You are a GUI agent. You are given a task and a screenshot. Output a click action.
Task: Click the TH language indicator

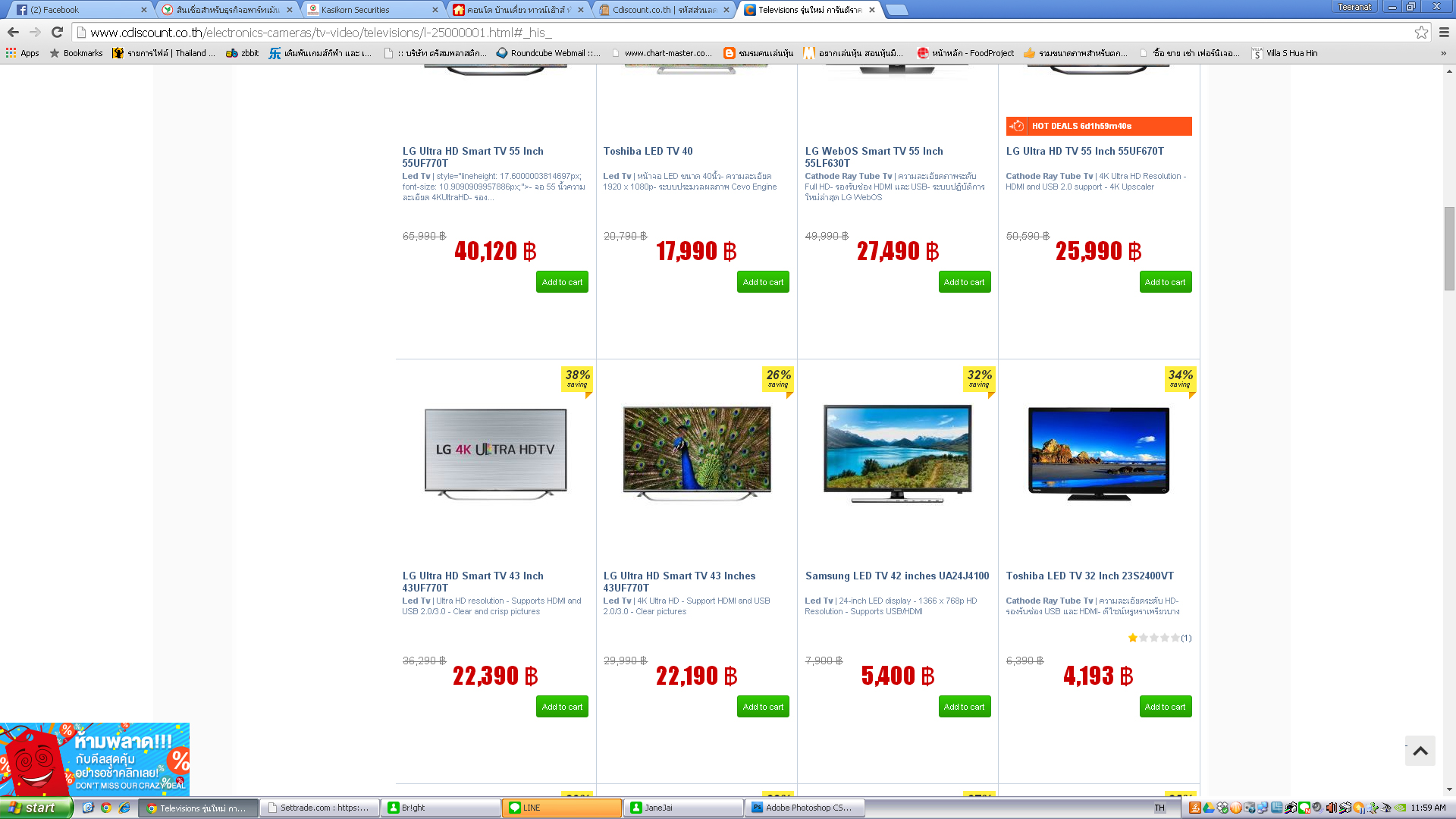pyautogui.click(x=1159, y=808)
